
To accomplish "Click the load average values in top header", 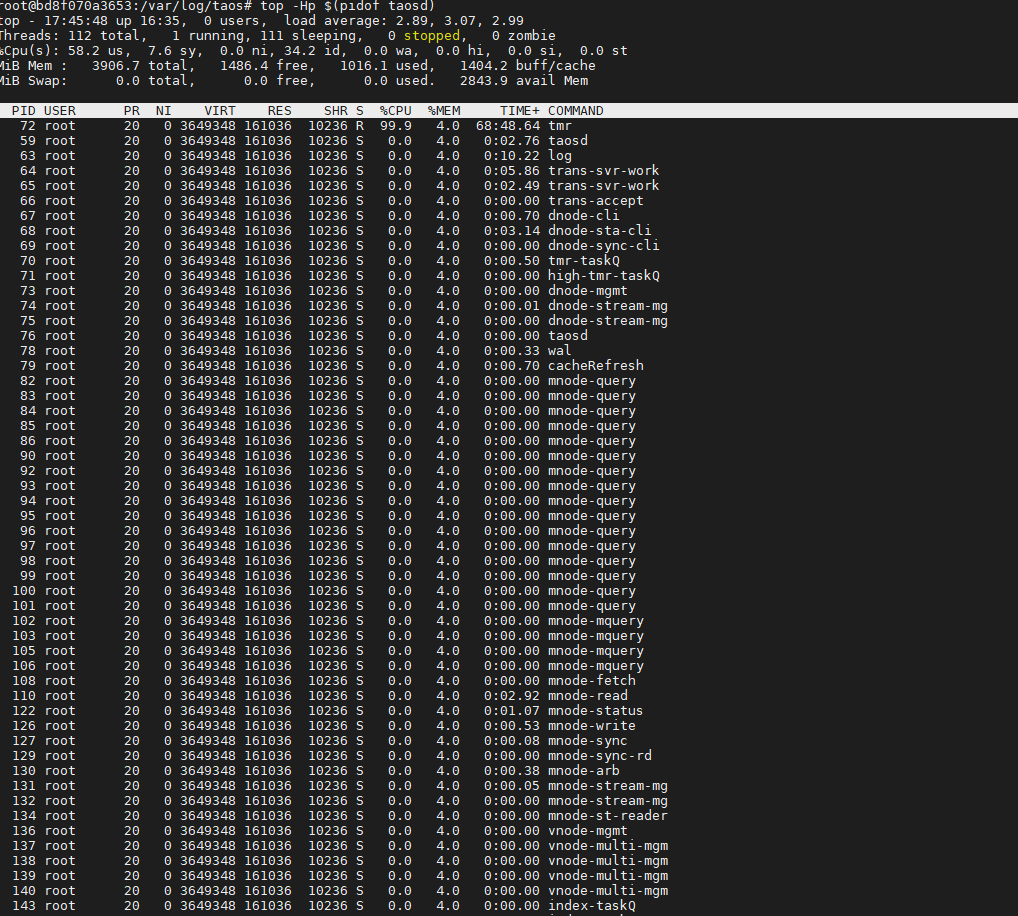I will [x=462, y=21].
